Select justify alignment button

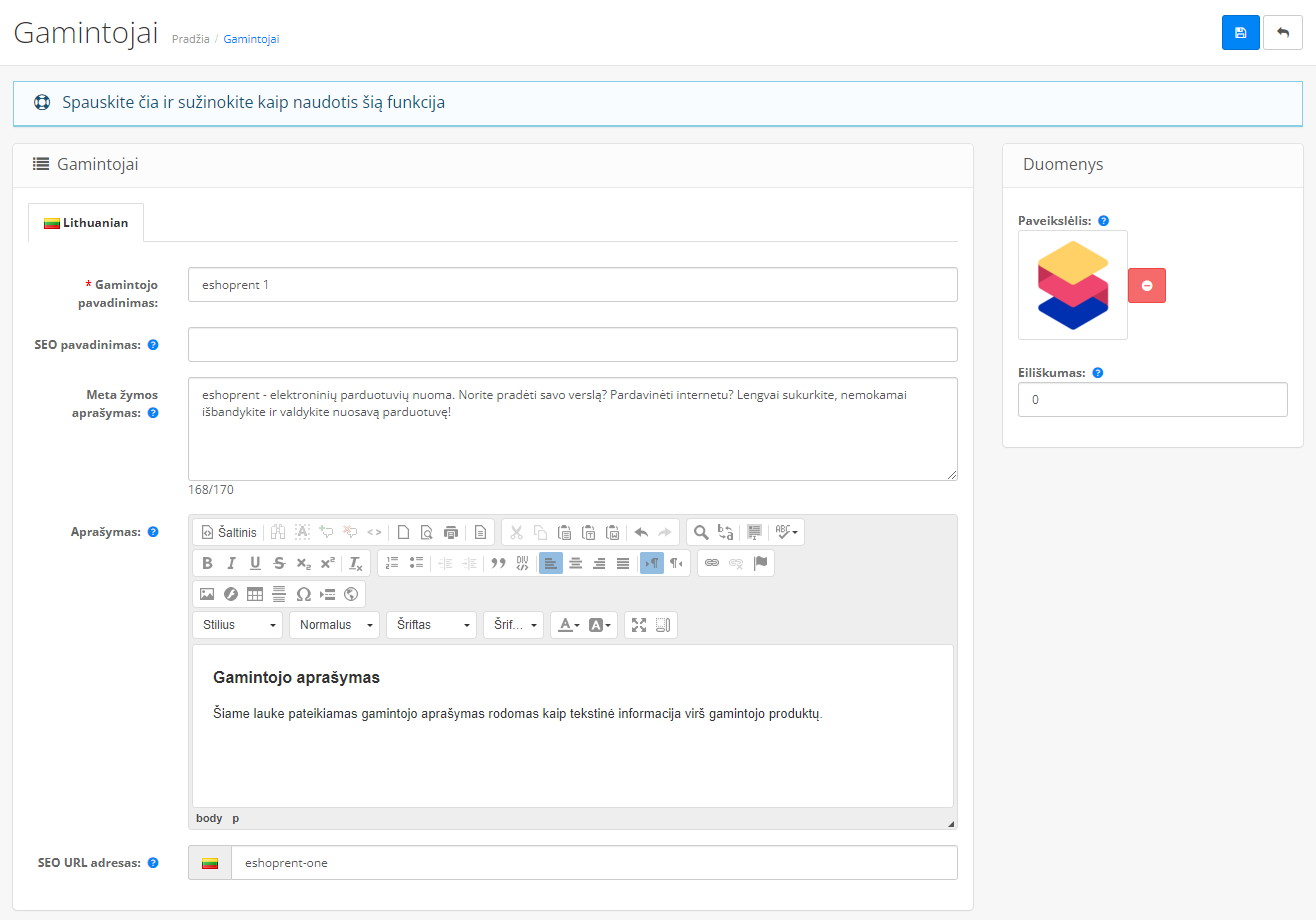(623, 563)
